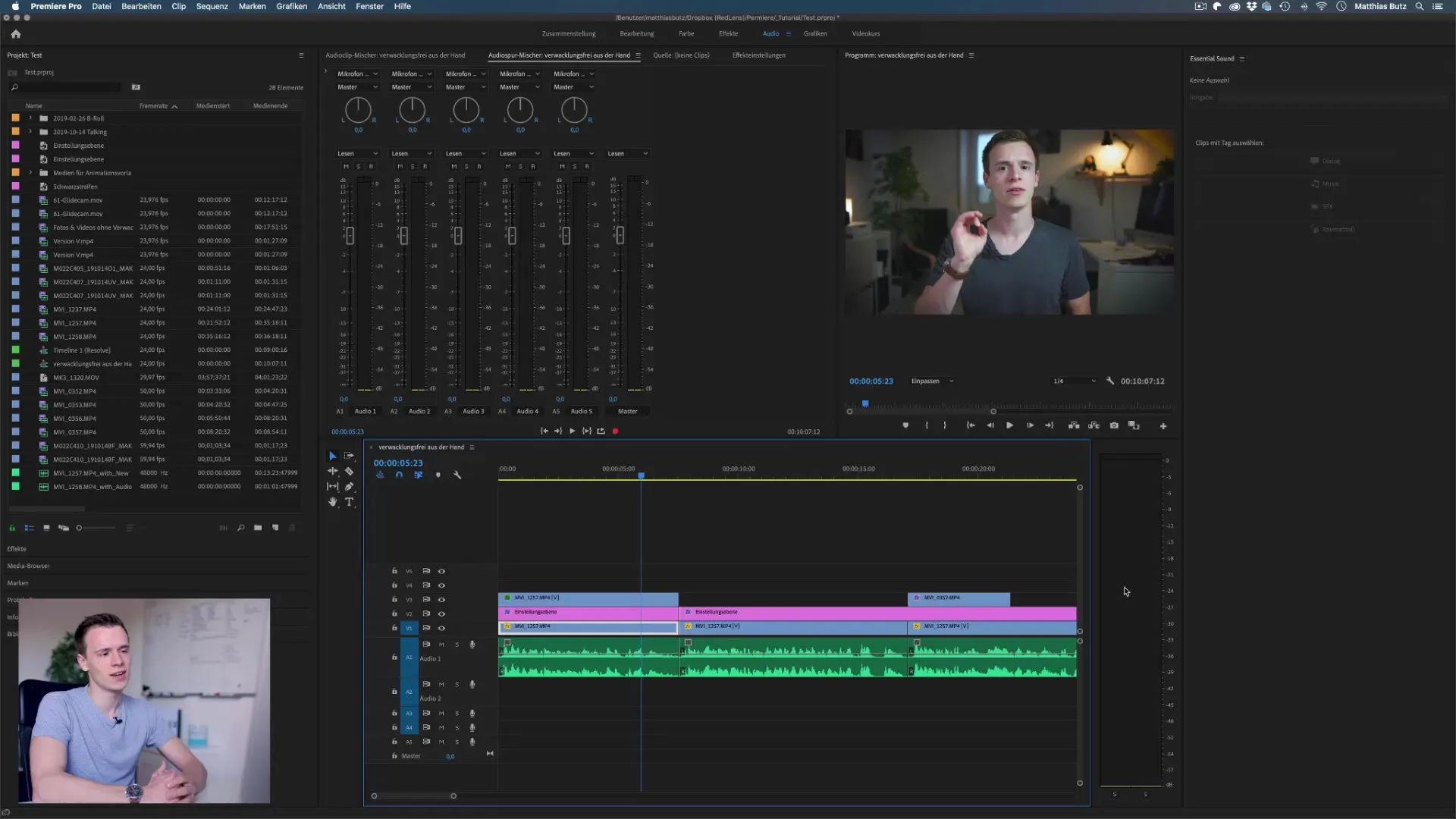Screen dimensions: 1456x819
Task: Open the Media-Browser panel
Action: point(28,566)
